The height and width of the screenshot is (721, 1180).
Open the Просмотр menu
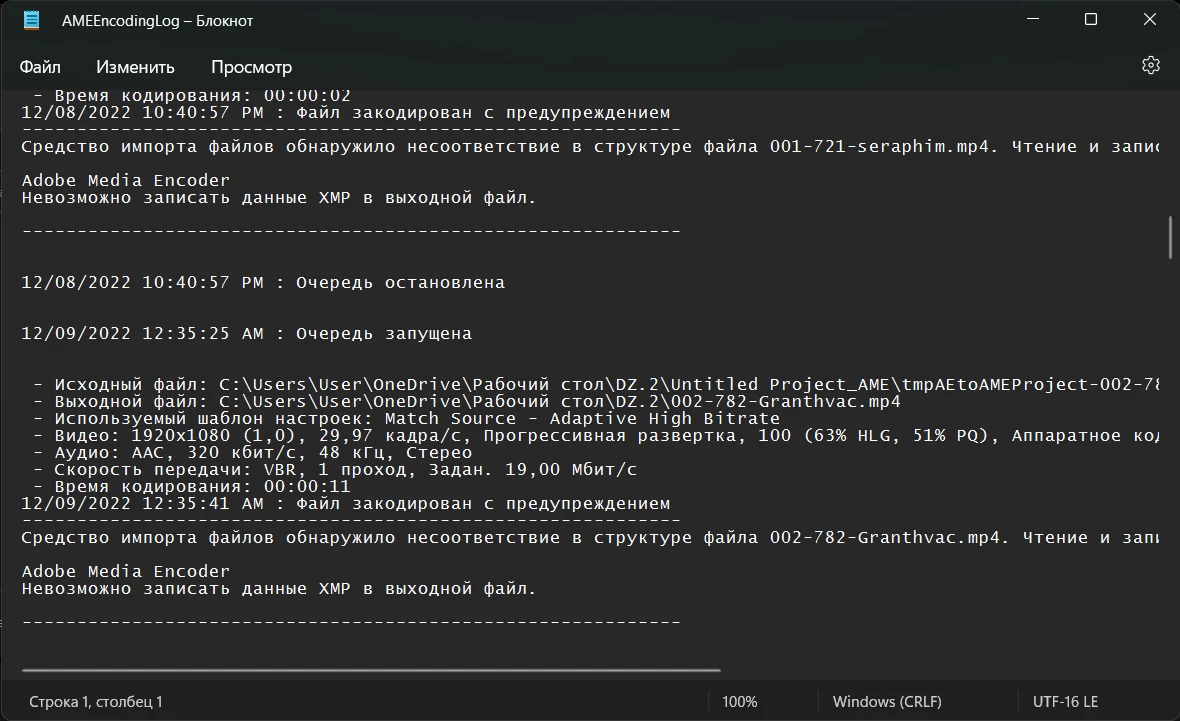[x=251, y=67]
